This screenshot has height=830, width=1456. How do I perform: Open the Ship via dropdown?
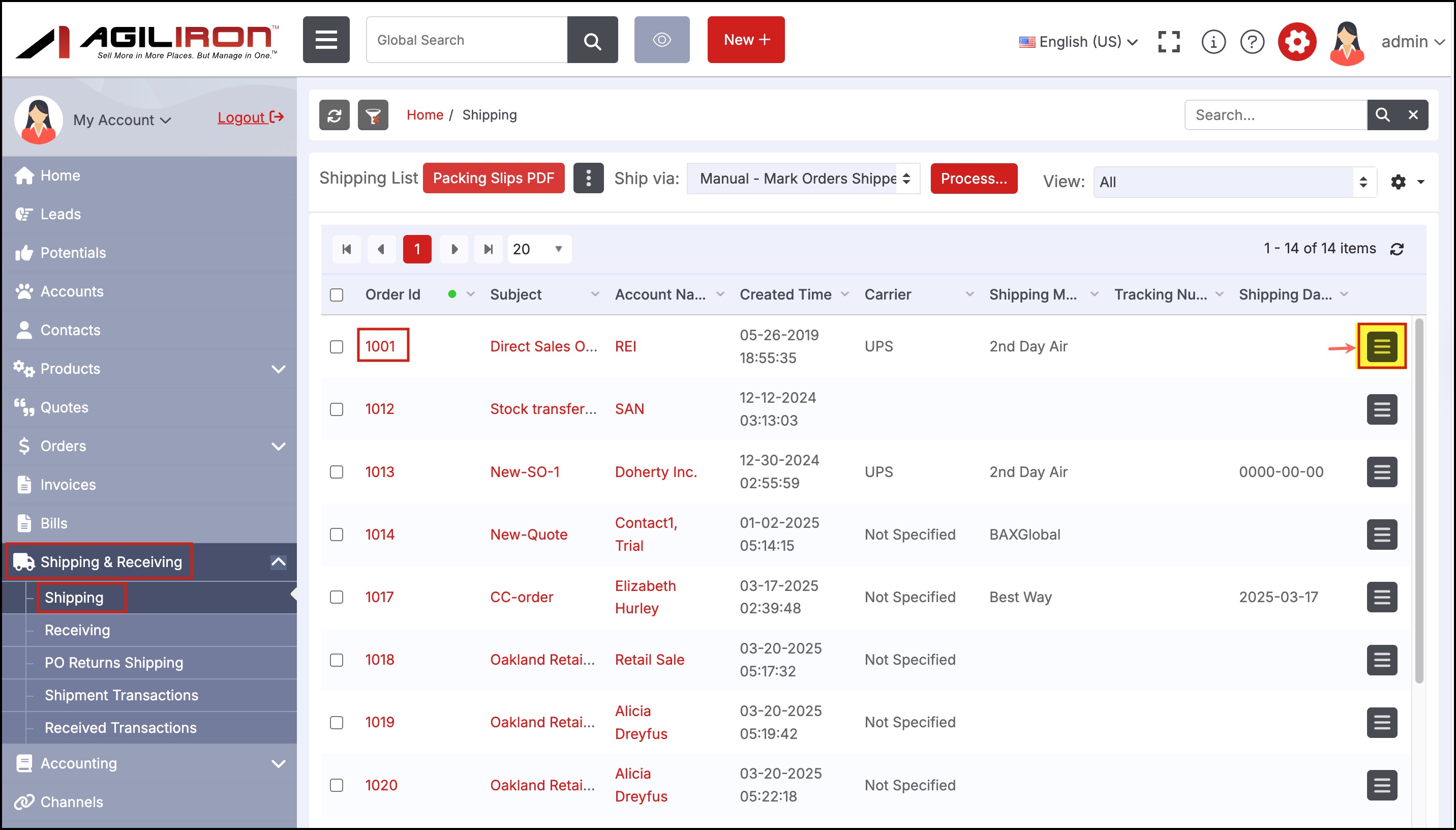pyautogui.click(x=803, y=179)
